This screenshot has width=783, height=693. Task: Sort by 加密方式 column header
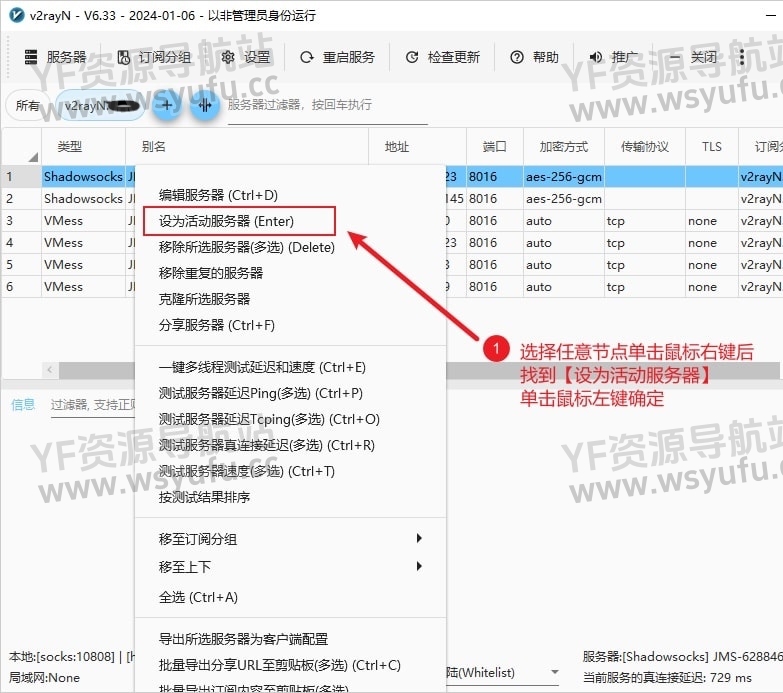point(564,146)
